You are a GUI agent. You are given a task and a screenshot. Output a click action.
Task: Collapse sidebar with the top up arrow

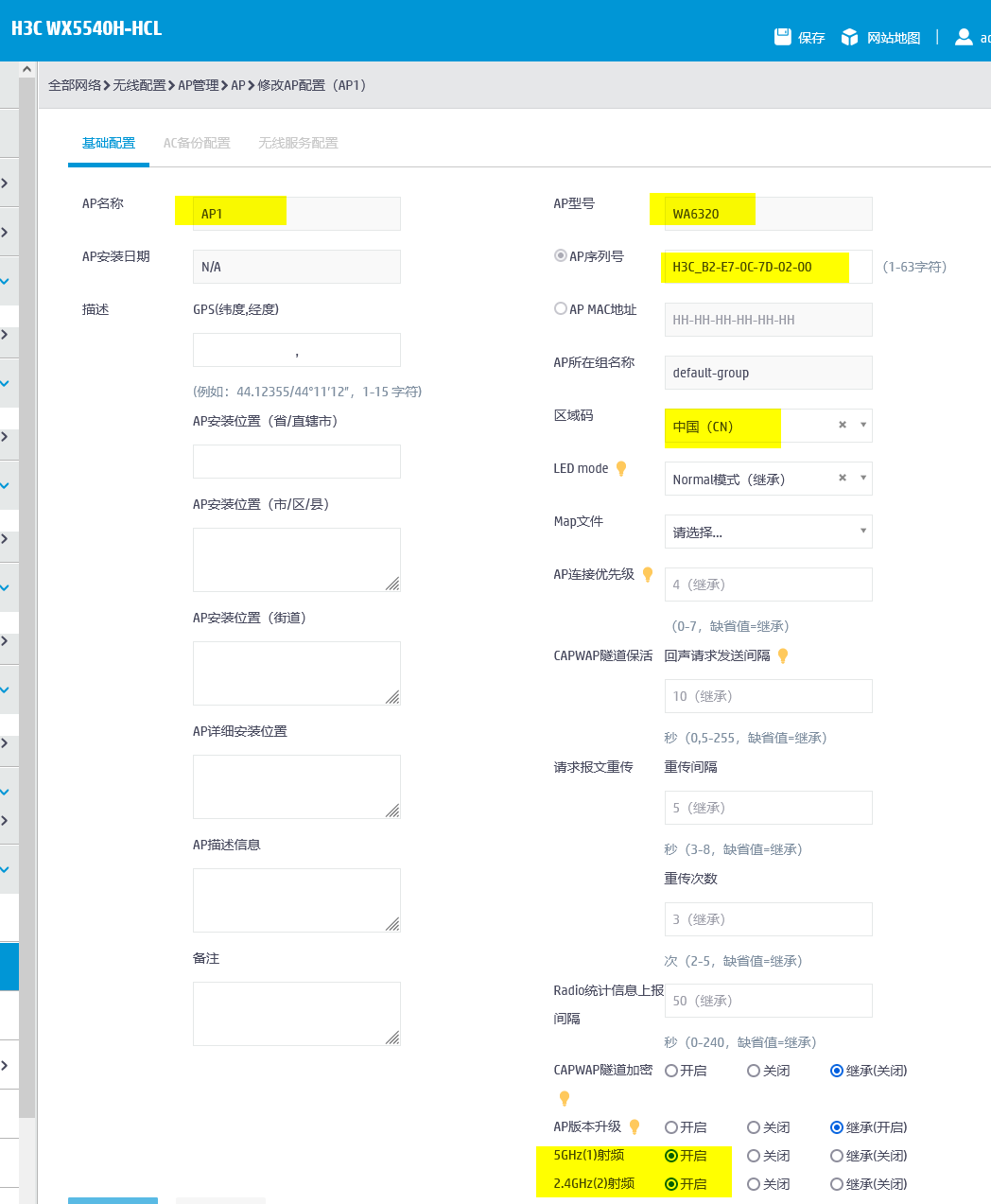coord(26,69)
